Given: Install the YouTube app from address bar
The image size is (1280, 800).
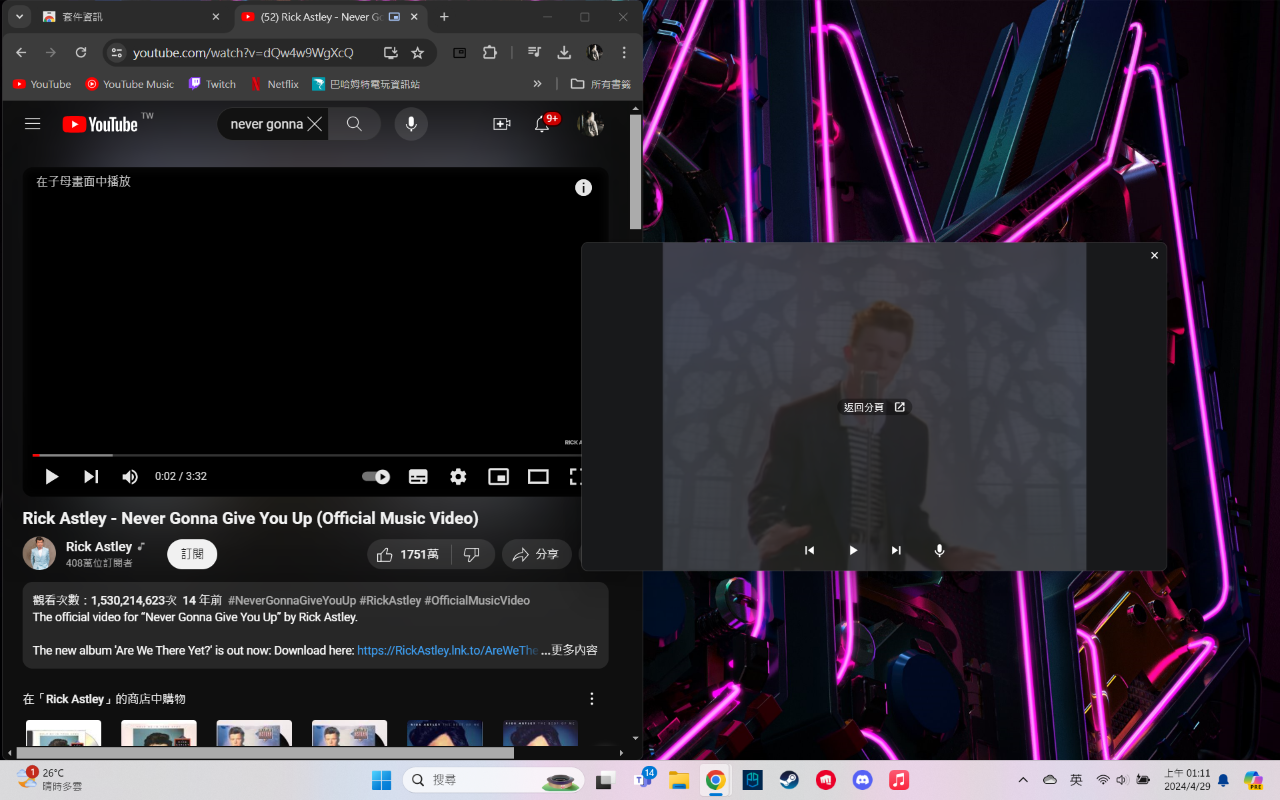Looking at the screenshot, I should (x=391, y=52).
